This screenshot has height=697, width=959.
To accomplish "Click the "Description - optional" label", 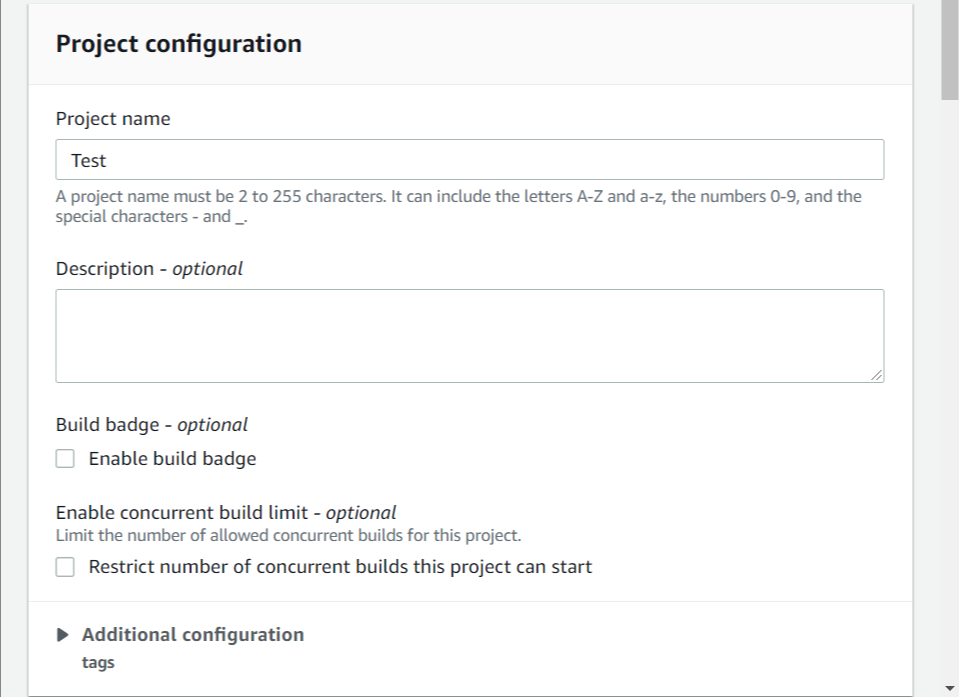I will click(x=149, y=269).
